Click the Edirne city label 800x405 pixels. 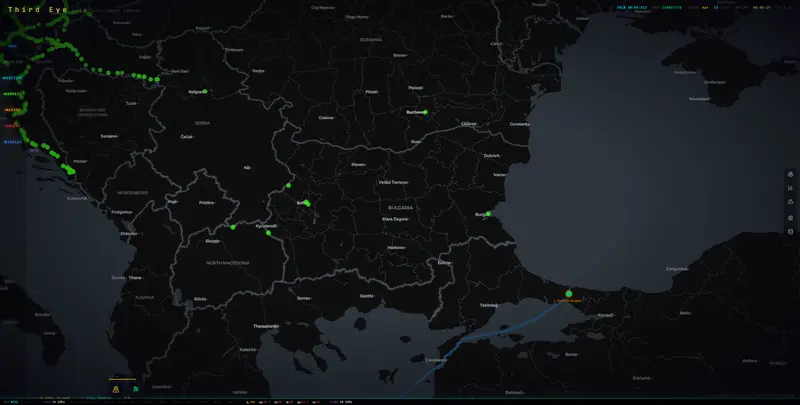[444, 263]
